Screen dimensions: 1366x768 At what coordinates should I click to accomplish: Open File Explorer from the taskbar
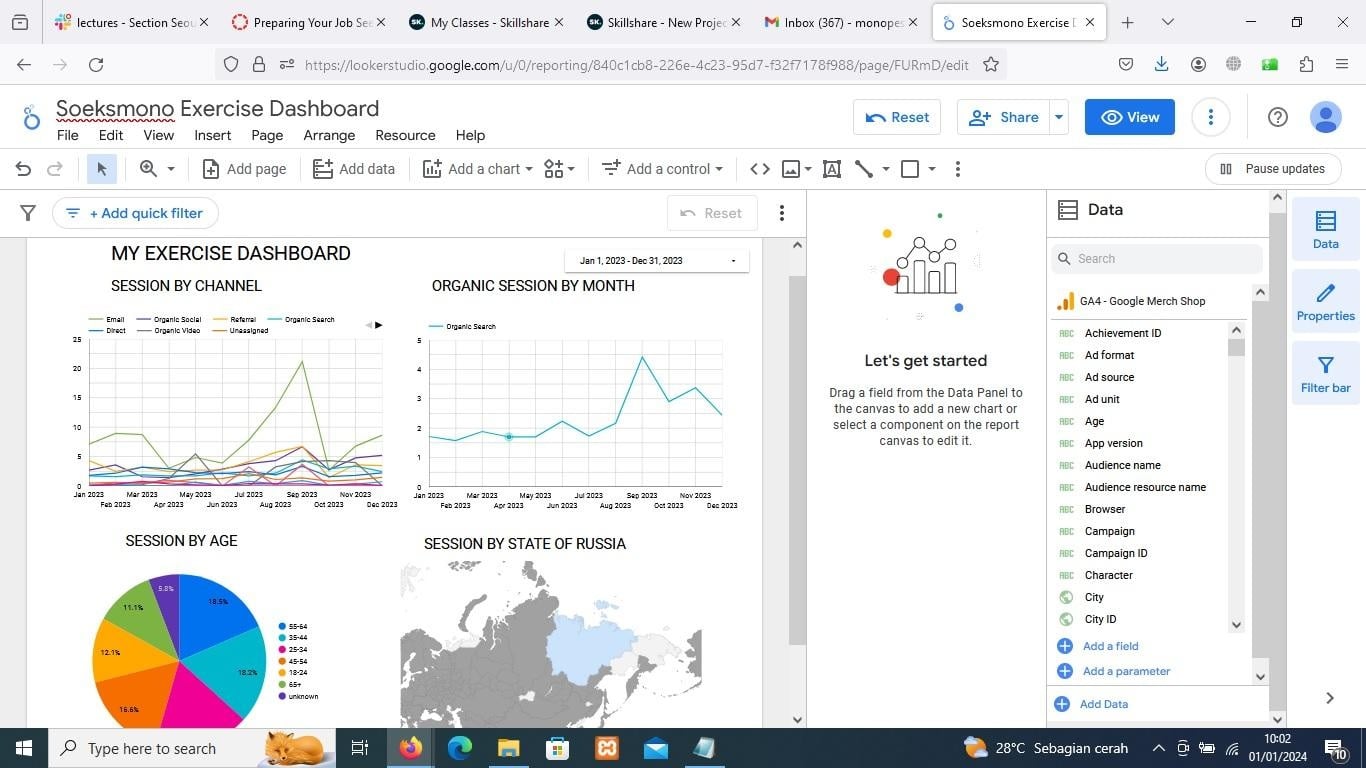509,748
